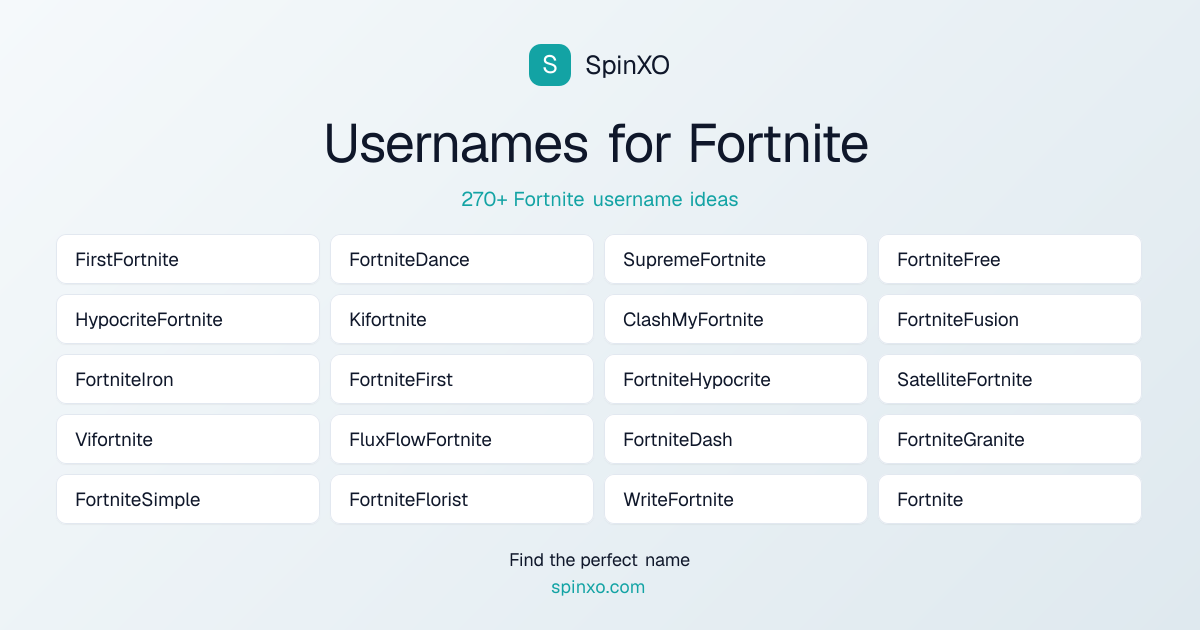Click the SatelliteFortnite username card
Screen dimensions: 1200x630
coord(1010,379)
